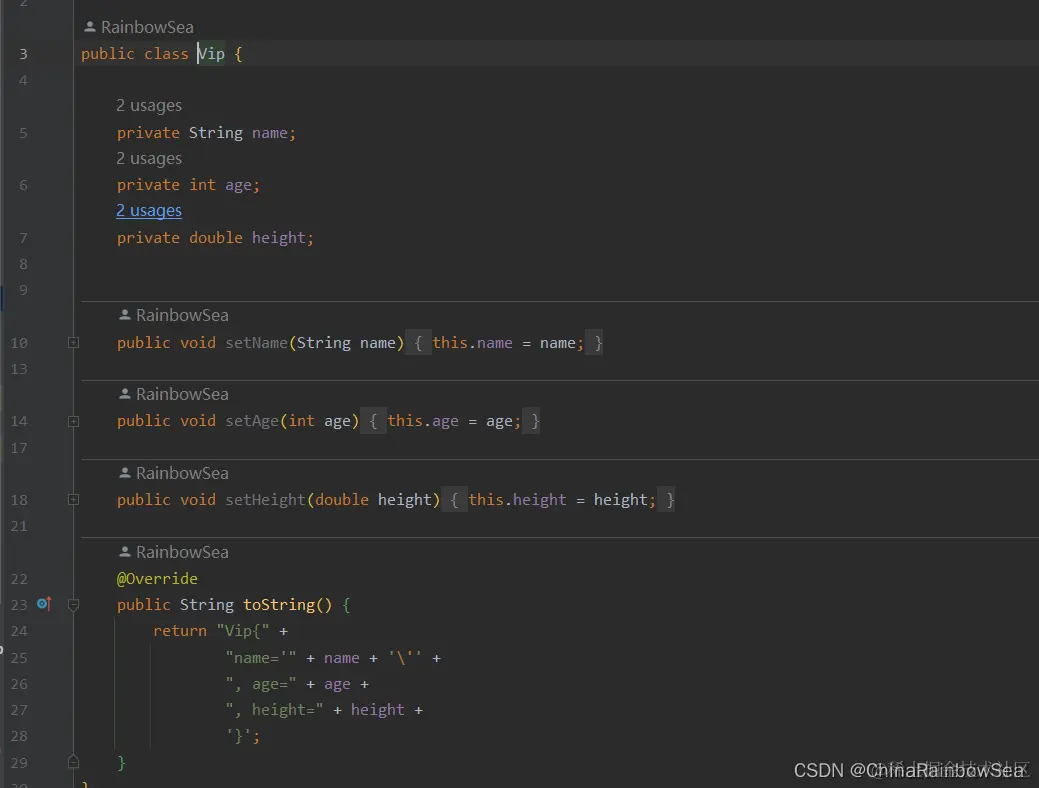The height and width of the screenshot is (788, 1039).
Task: Click the @Override annotation
Action: [157, 579]
